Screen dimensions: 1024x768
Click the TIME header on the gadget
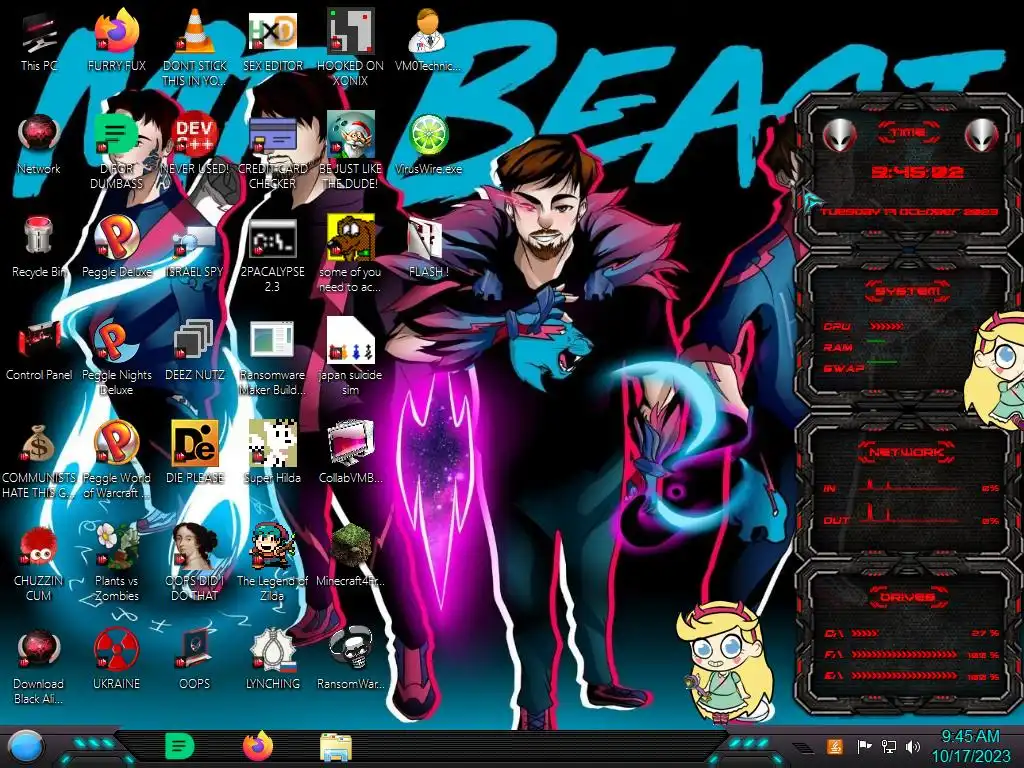908,133
